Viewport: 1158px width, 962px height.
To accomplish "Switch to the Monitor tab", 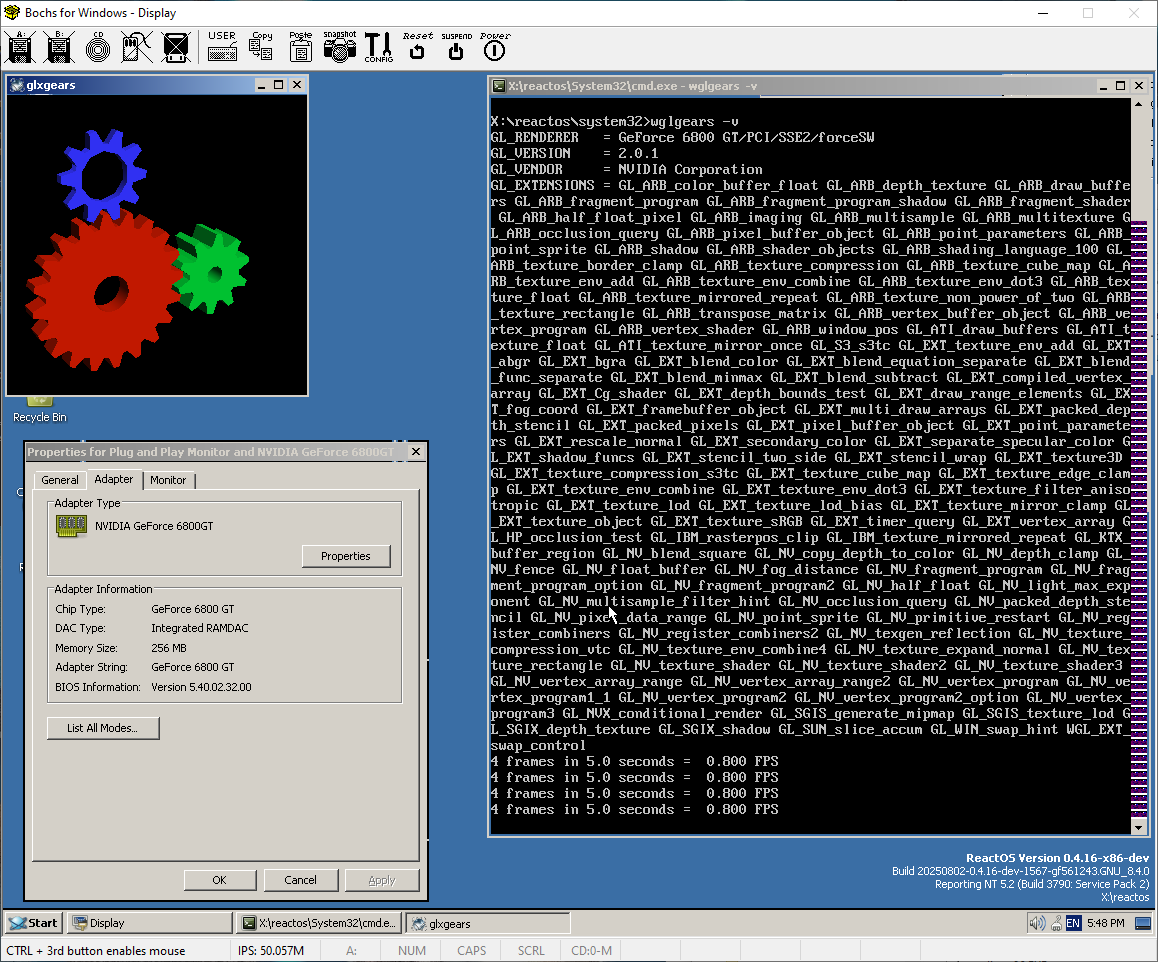I will coord(168,480).
